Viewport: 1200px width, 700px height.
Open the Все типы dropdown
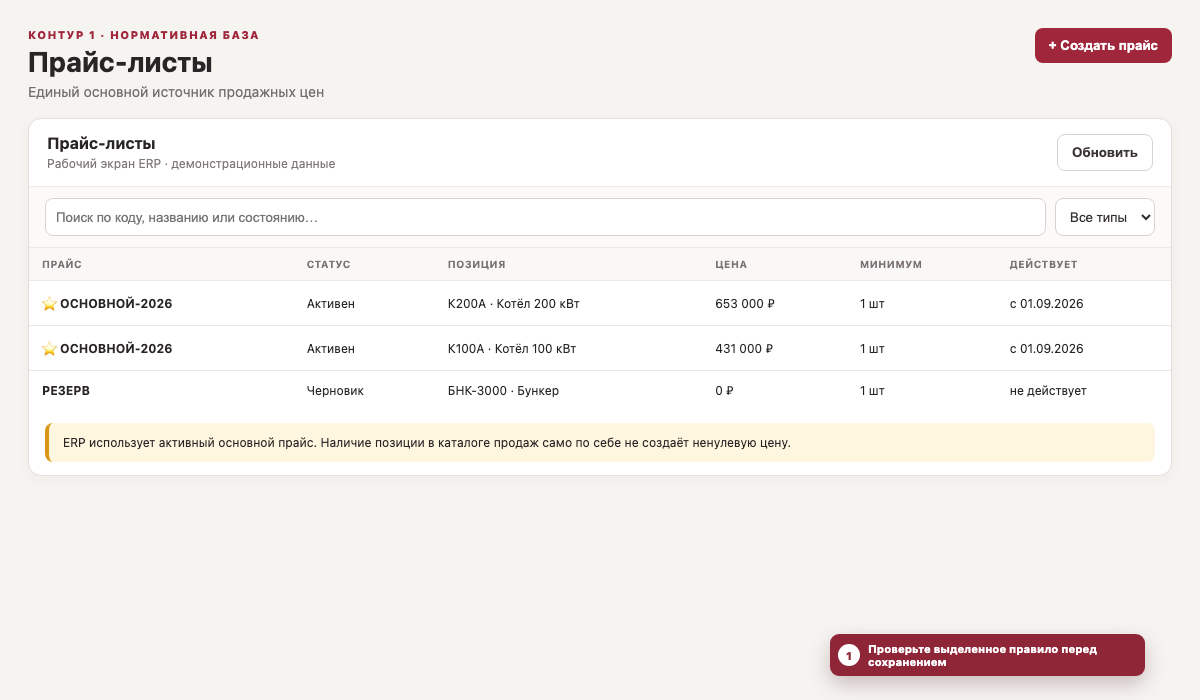click(x=1105, y=217)
